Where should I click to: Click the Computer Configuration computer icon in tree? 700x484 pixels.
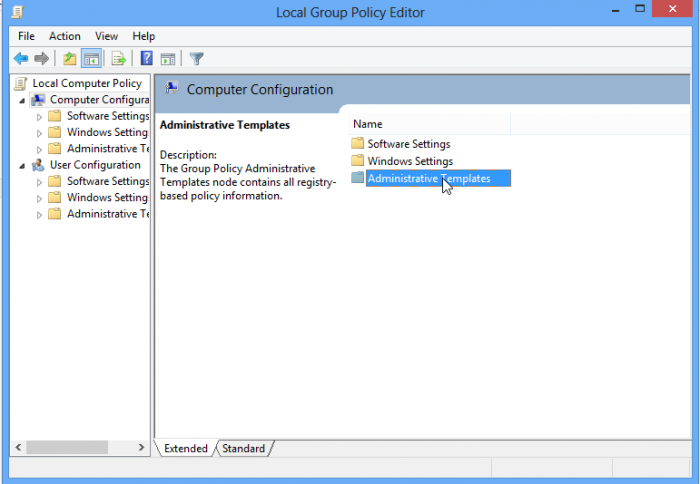tap(38, 100)
